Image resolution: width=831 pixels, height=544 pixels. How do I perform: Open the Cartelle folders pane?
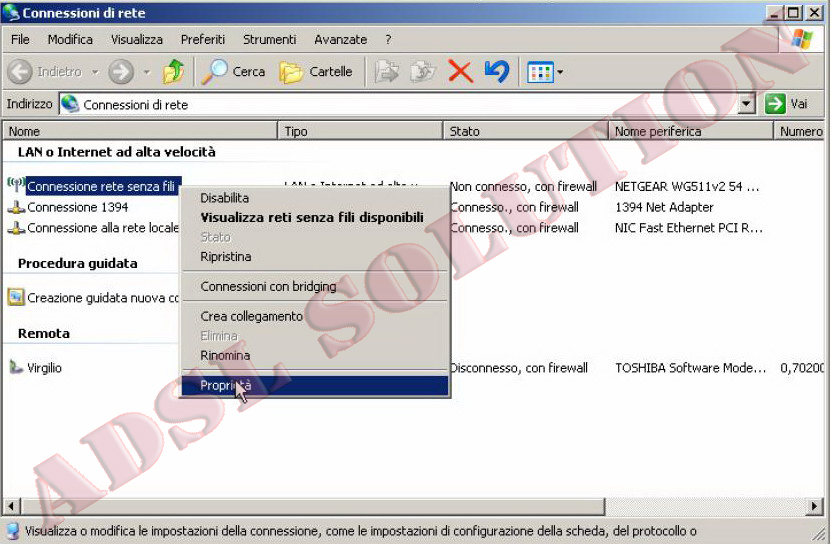click(x=316, y=72)
